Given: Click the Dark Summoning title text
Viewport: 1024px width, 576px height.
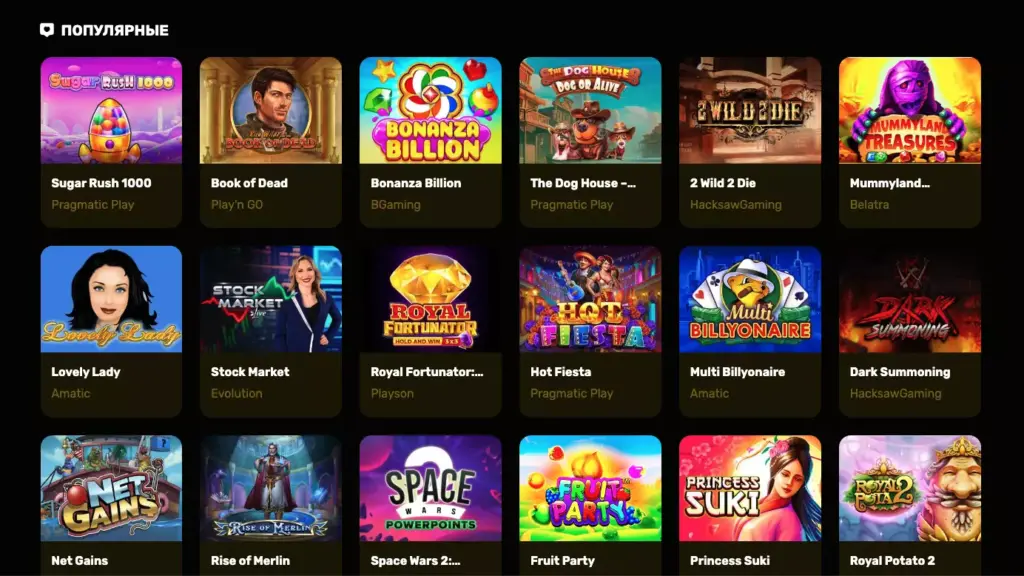Looking at the screenshot, I should pos(900,372).
